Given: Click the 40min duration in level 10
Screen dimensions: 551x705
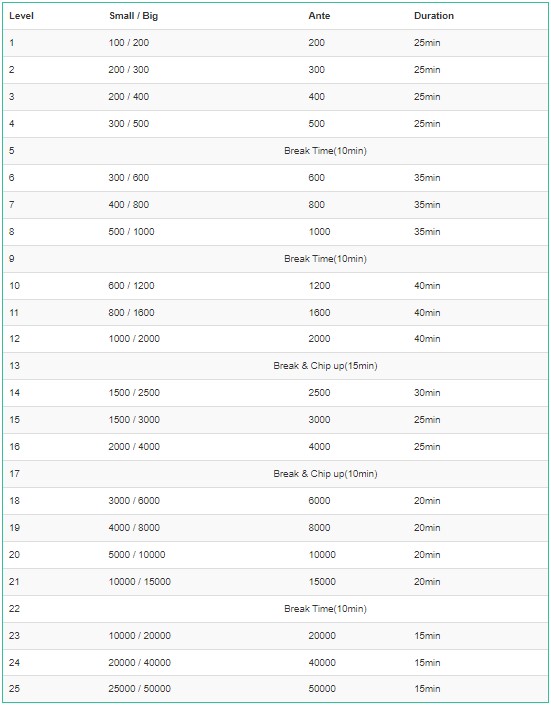Looking at the screenshot, I should pos(427,286).
